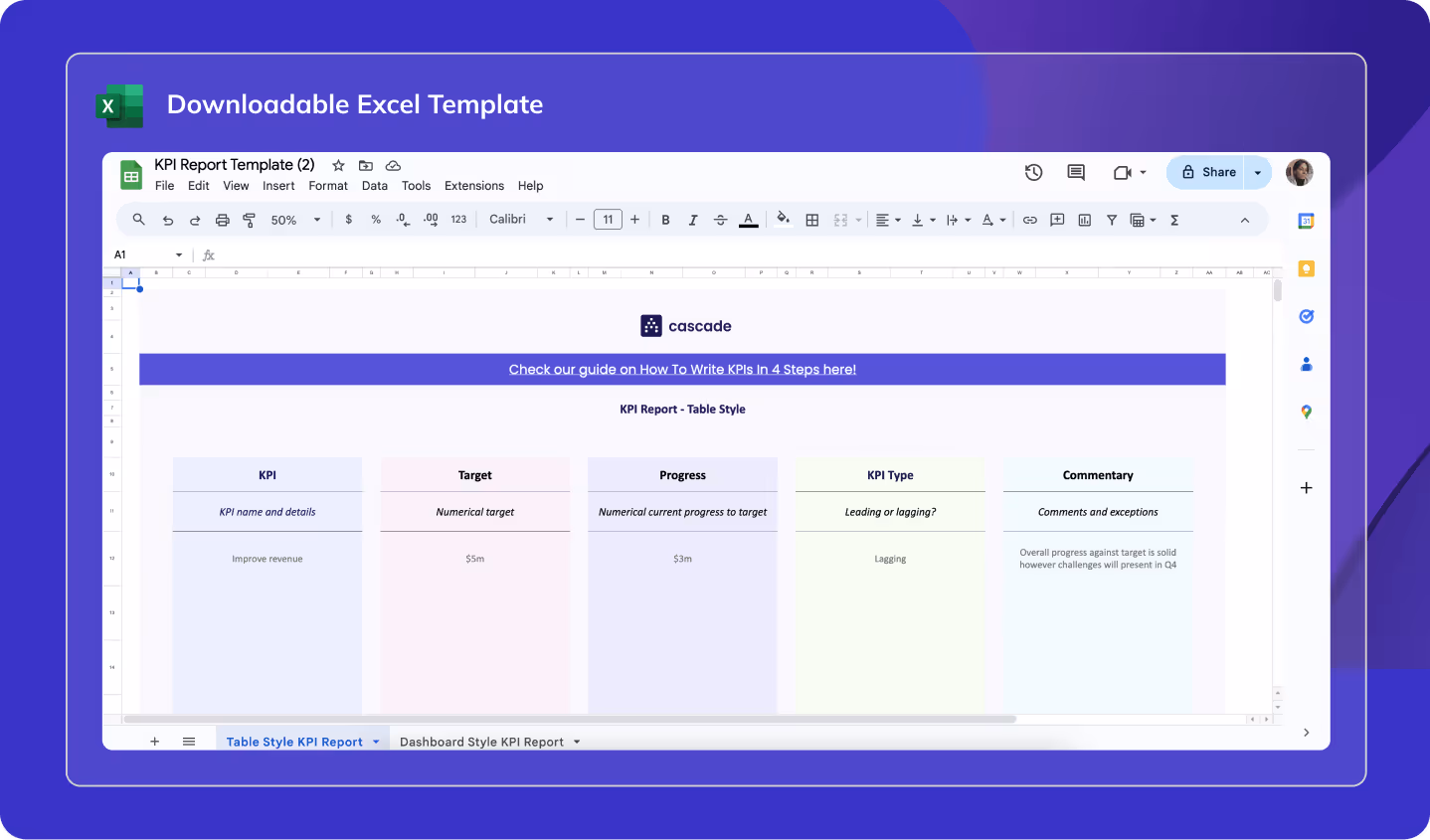
Task: Open the text color picker
Action: pyautogui.click(x=748, y=220)
